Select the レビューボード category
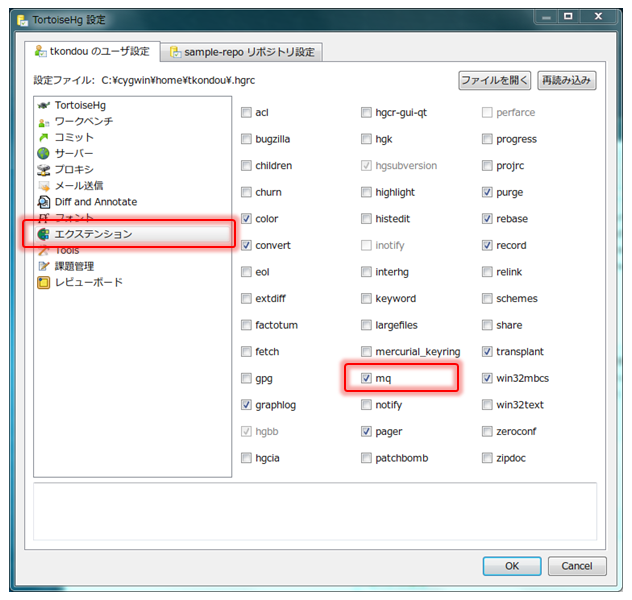This screenshot has height=600, width=632. point(89,282)
